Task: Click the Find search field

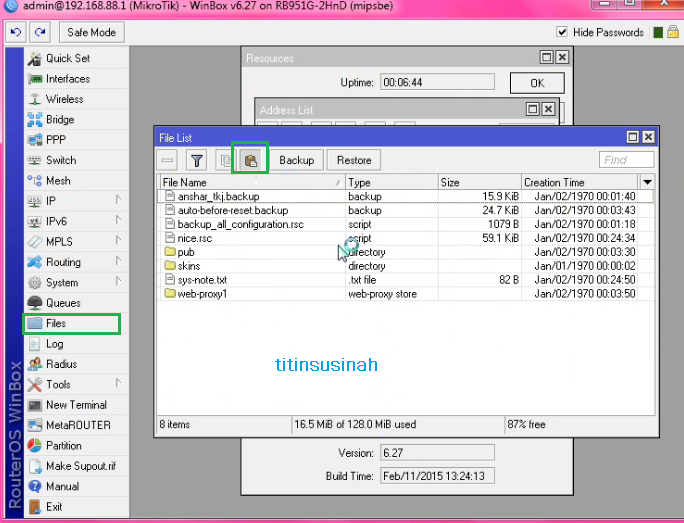Action: (x=626, y=160)
